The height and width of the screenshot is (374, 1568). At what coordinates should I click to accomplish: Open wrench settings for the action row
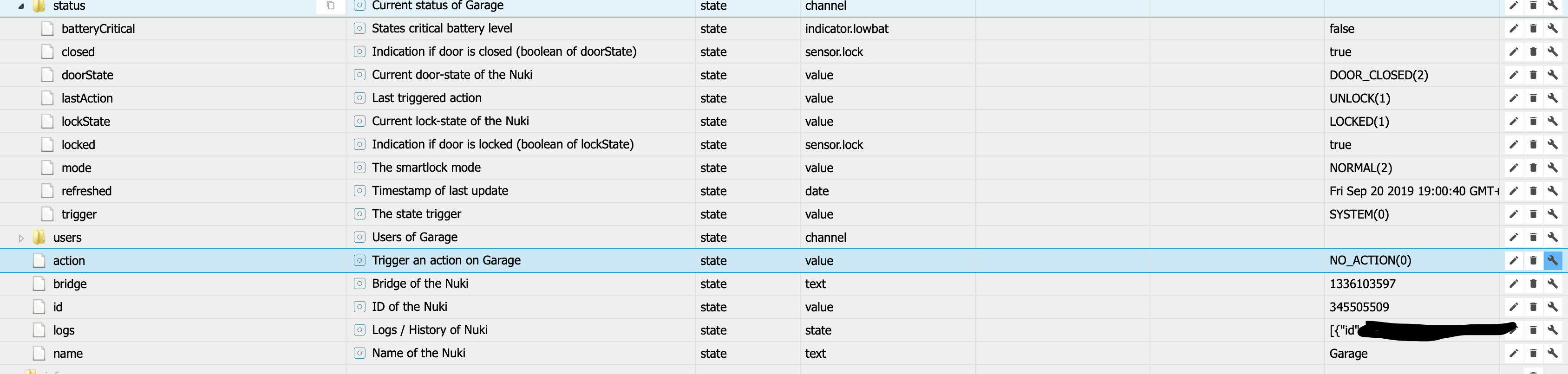tap(1553, 260)
